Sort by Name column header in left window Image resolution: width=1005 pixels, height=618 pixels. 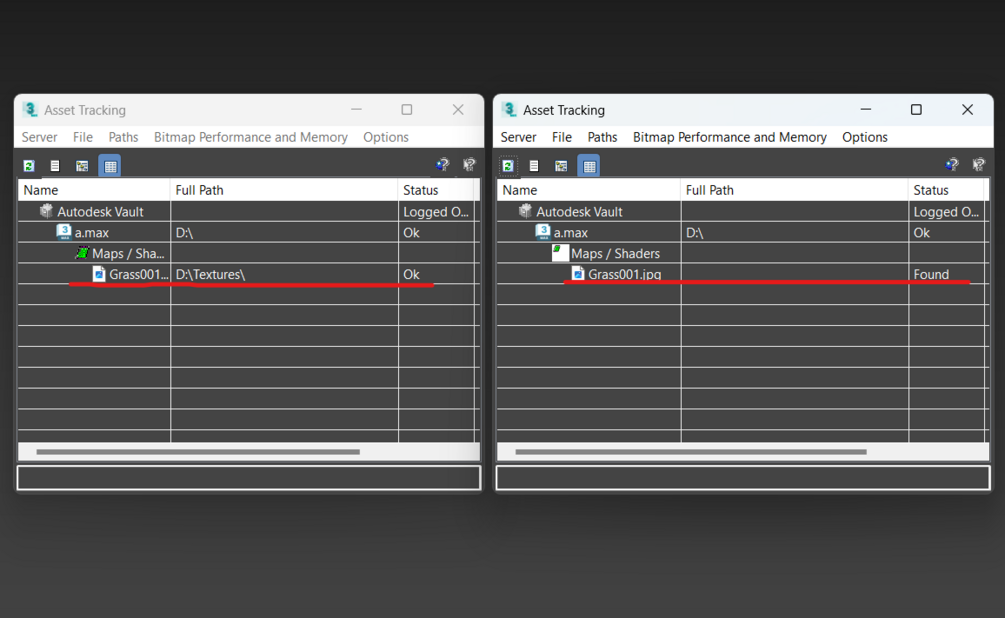coord(94,190)
